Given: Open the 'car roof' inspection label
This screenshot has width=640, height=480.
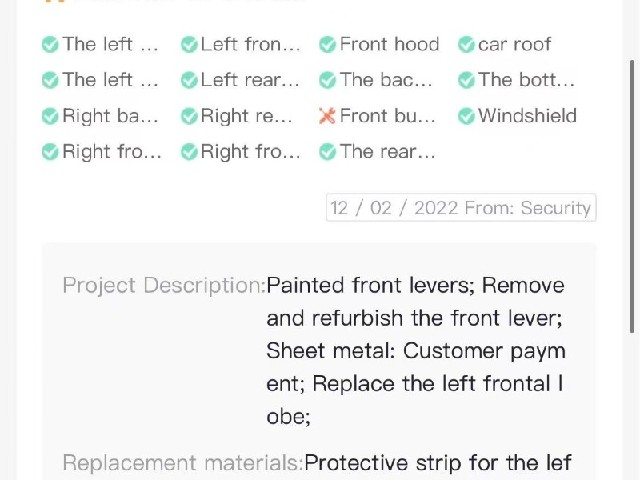Looking at the screenshot, I should pos(514,44).
